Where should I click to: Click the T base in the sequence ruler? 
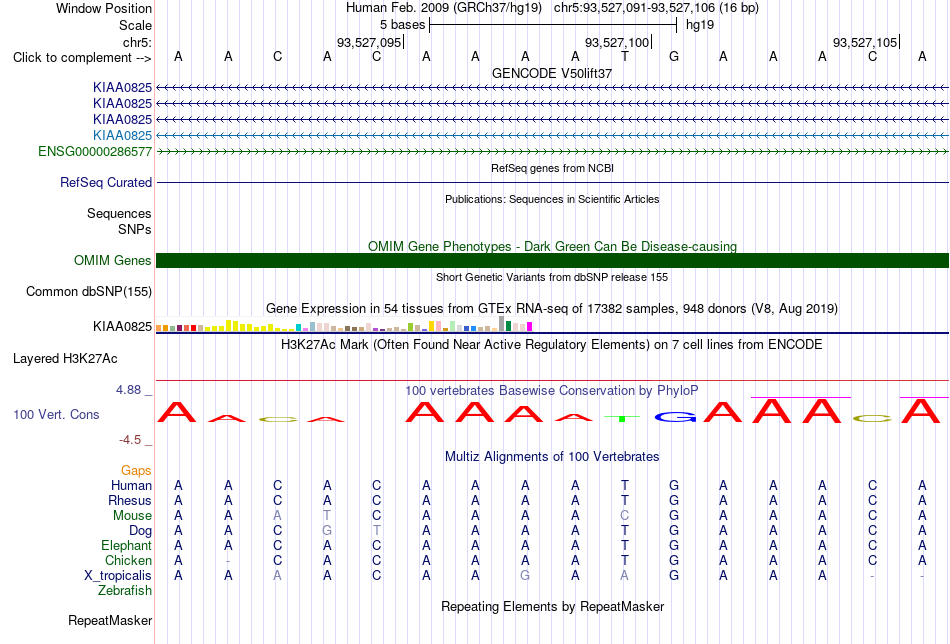pos(625,57)
